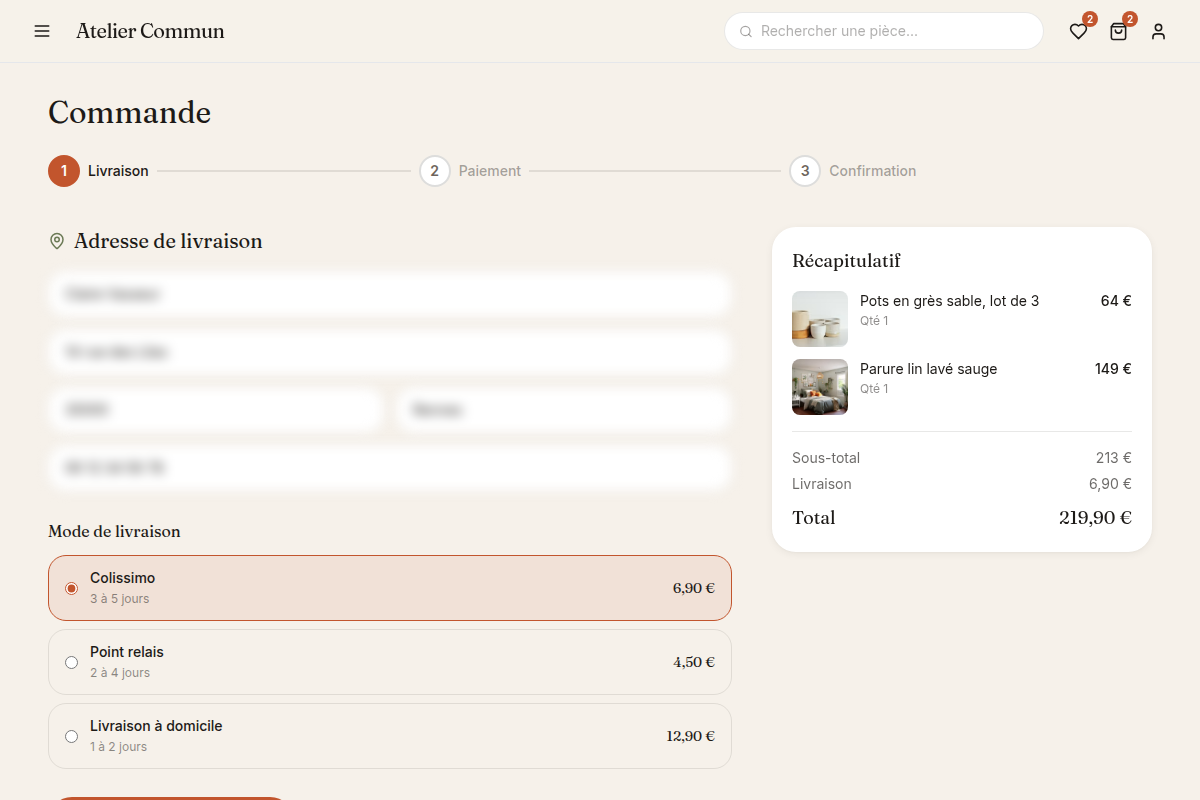
Task: Click the 4,50 € Point relais price
Action: [694, 662]
